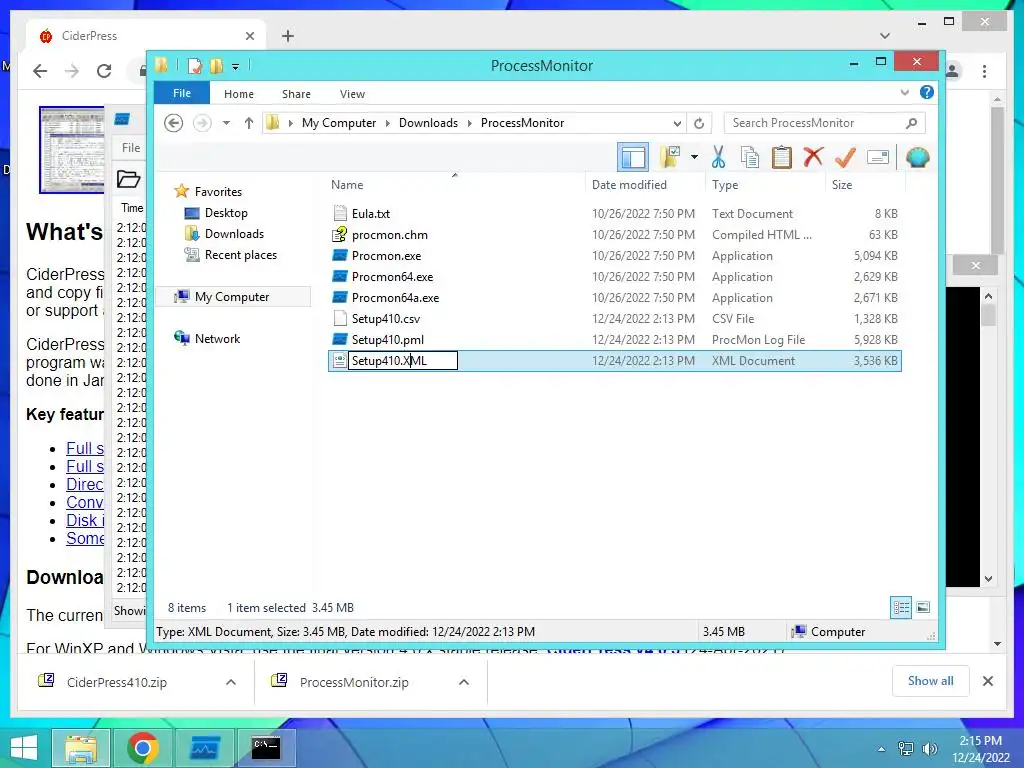Open the Chrome three-dot menu
Viewport: 1024px width, 768px height.
coord(984,71)
